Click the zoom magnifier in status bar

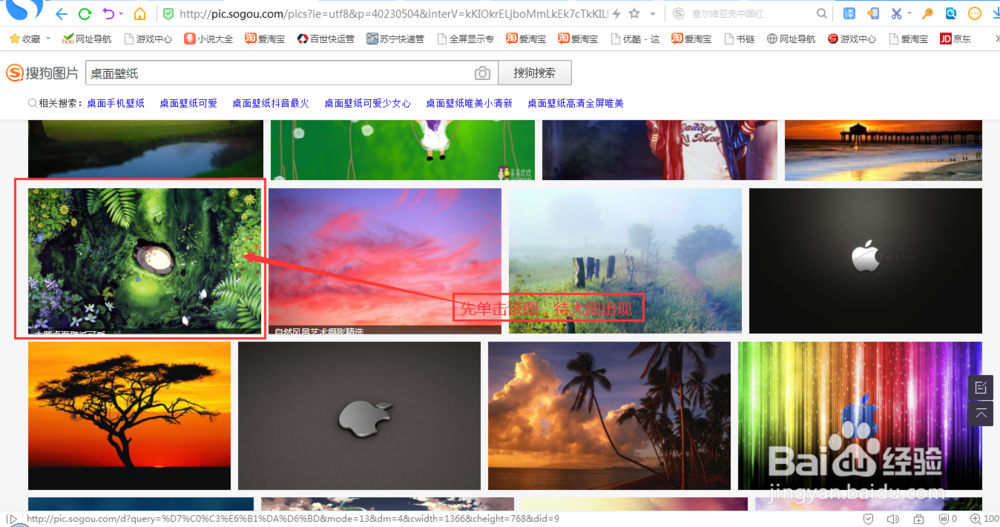tap(975, 519)
